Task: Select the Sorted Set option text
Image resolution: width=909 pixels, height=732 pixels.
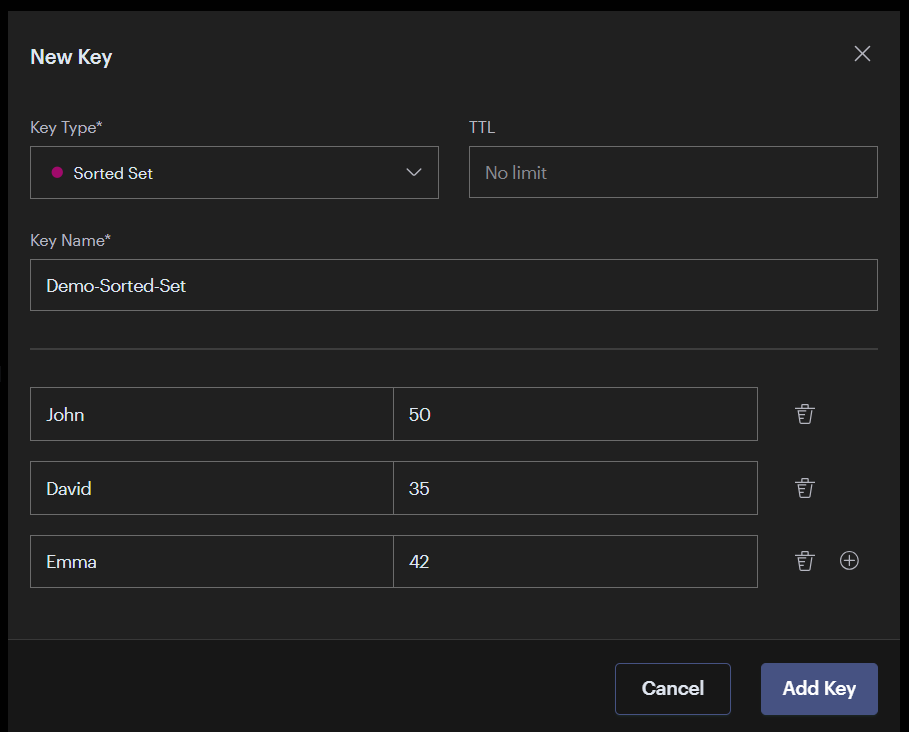Action: (x=112, y=172)
